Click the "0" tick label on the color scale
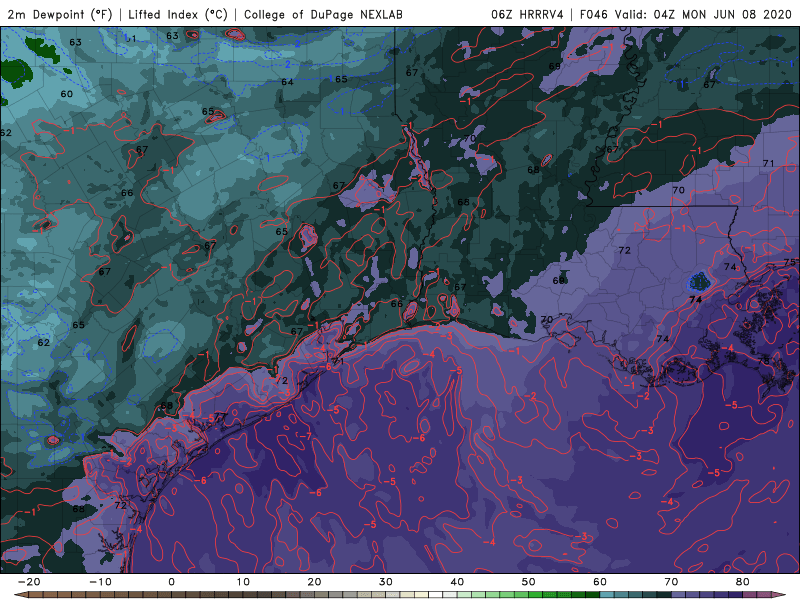 pos(171,582)
